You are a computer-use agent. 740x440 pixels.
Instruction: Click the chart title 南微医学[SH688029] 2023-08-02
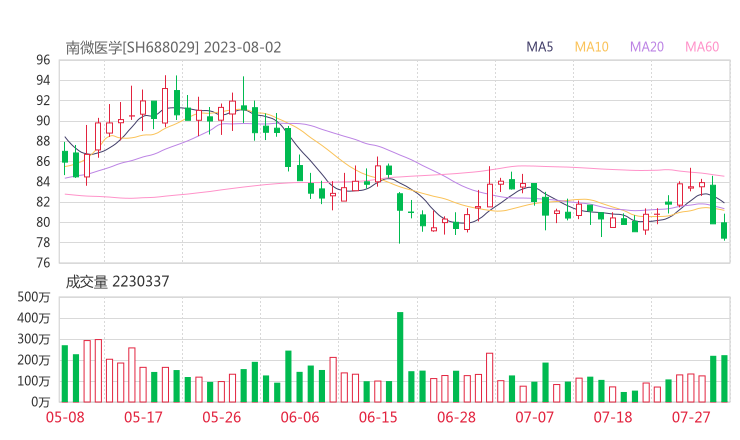click(x=173, y=48)
